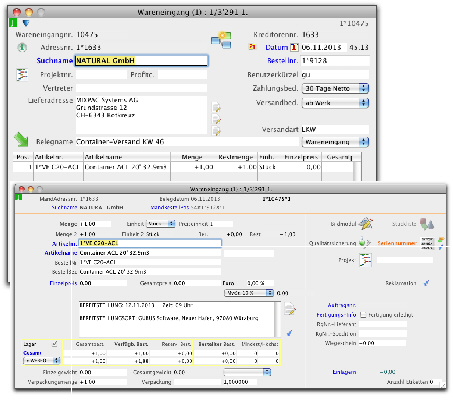453x401 pixels.
Task: Click the Einzelpreis link label
Action: pos(63,283)
